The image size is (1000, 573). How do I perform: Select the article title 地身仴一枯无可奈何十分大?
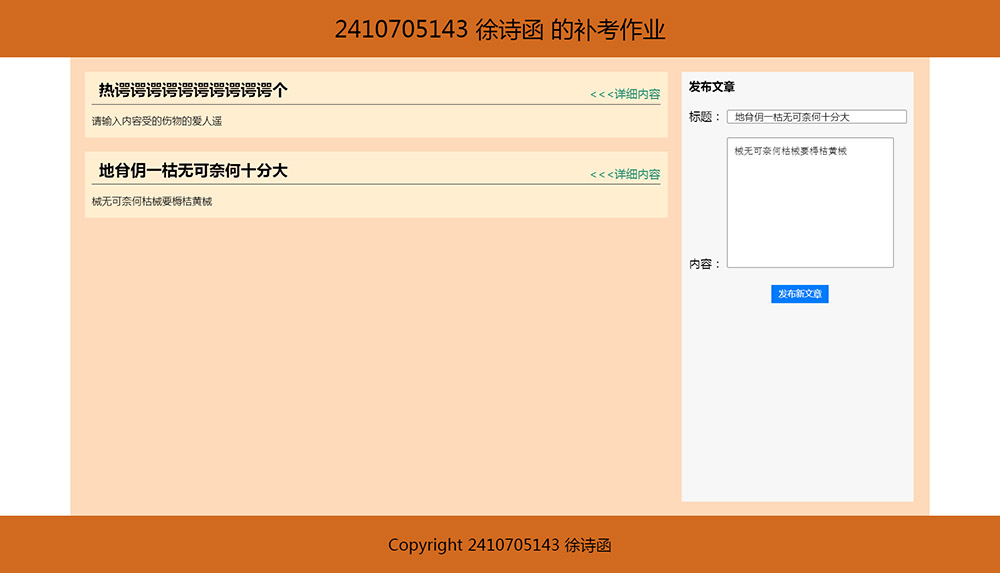193,171
